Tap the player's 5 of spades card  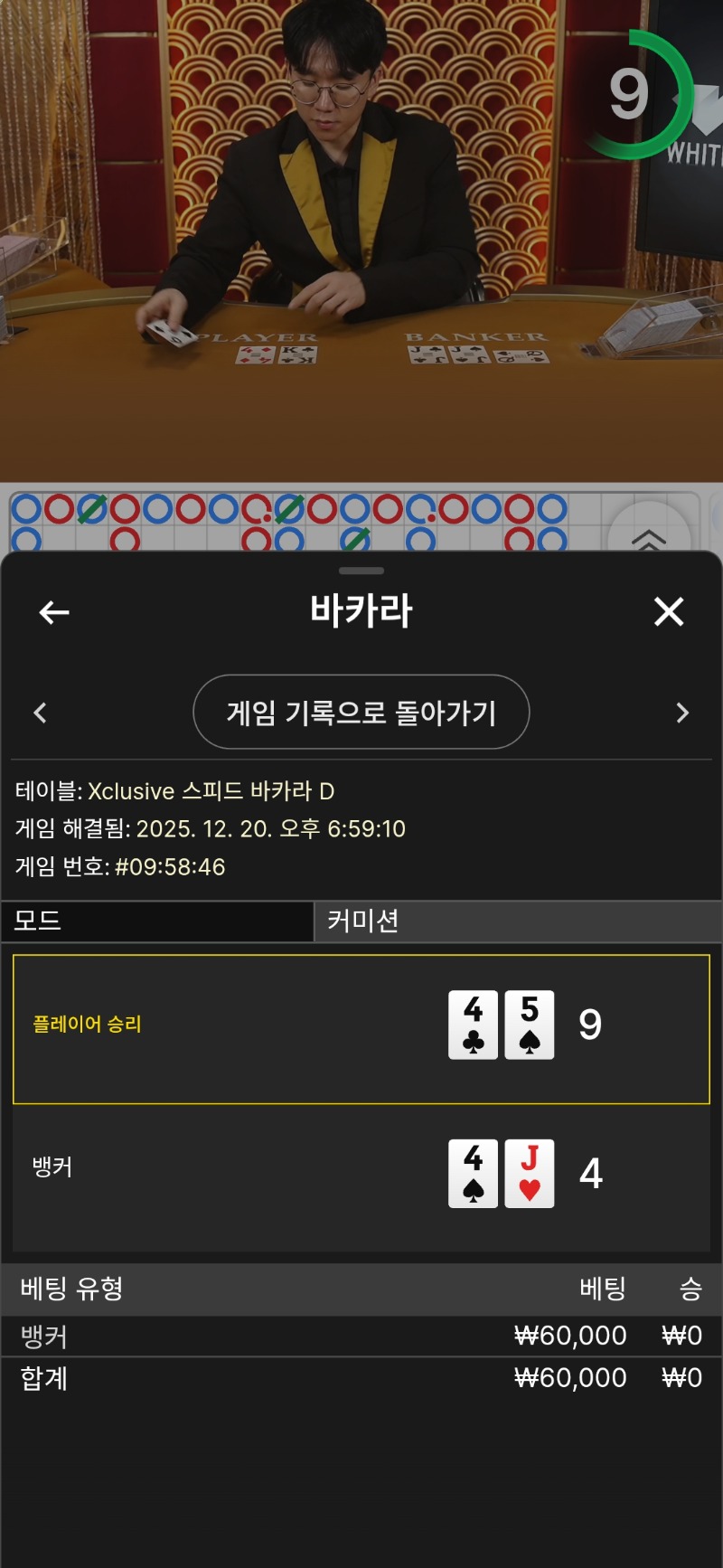coord(530,1025)
